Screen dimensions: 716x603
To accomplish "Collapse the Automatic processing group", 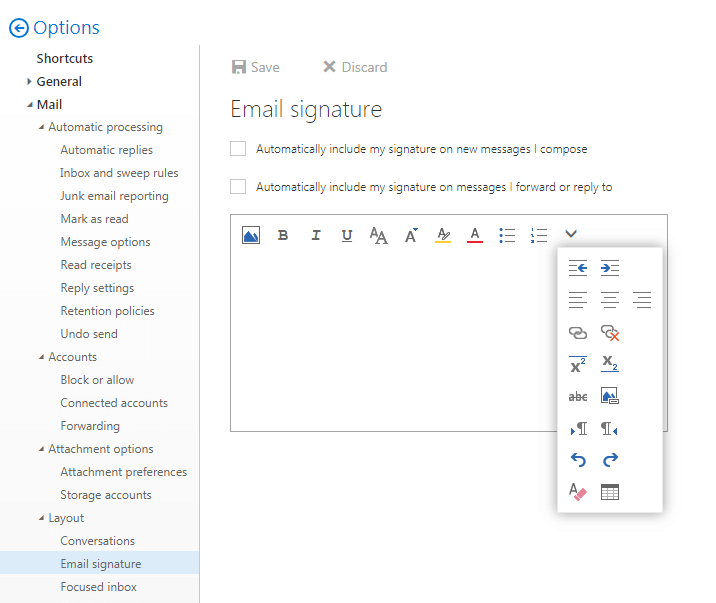I will click(x=41, y=127).
